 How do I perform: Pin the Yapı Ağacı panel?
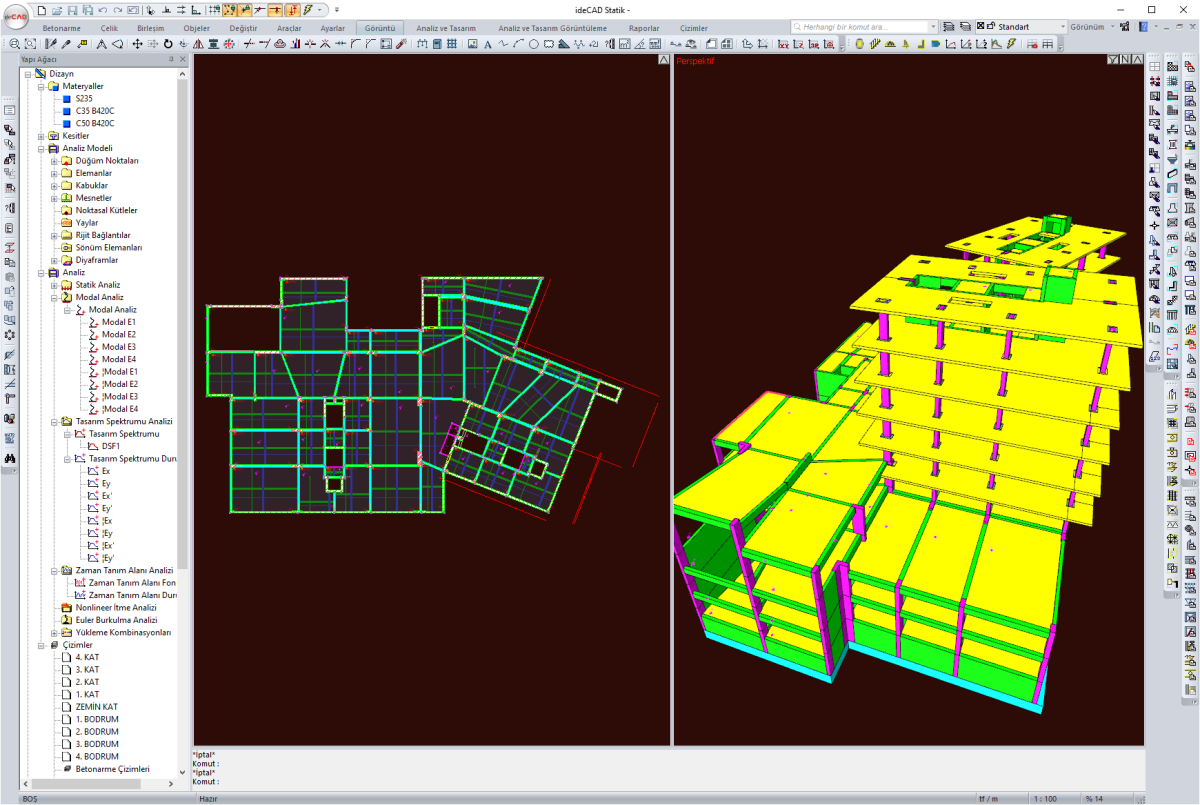tap(171, 60)
